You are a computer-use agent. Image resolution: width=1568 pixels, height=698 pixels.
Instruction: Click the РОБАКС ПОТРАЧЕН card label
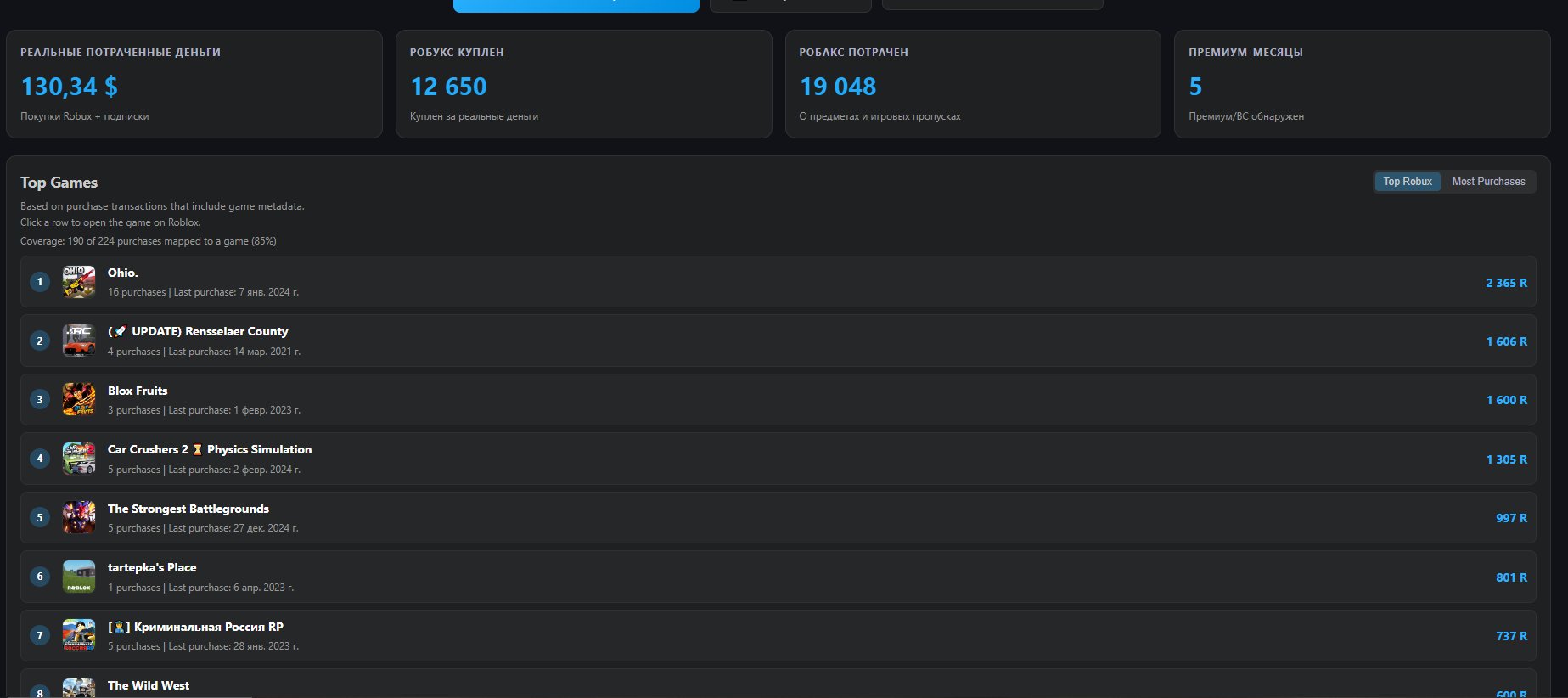coord(853,53)
